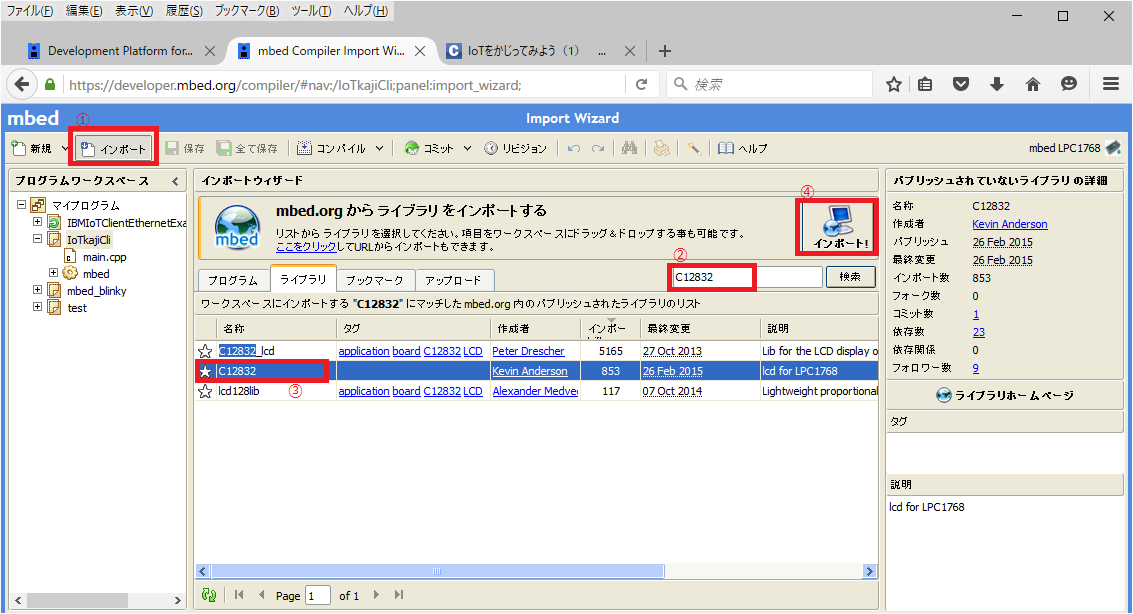This screenshot has height=614, width=1133.
Task: Open the ヘルプ help book button
Action: pos(743,149)
